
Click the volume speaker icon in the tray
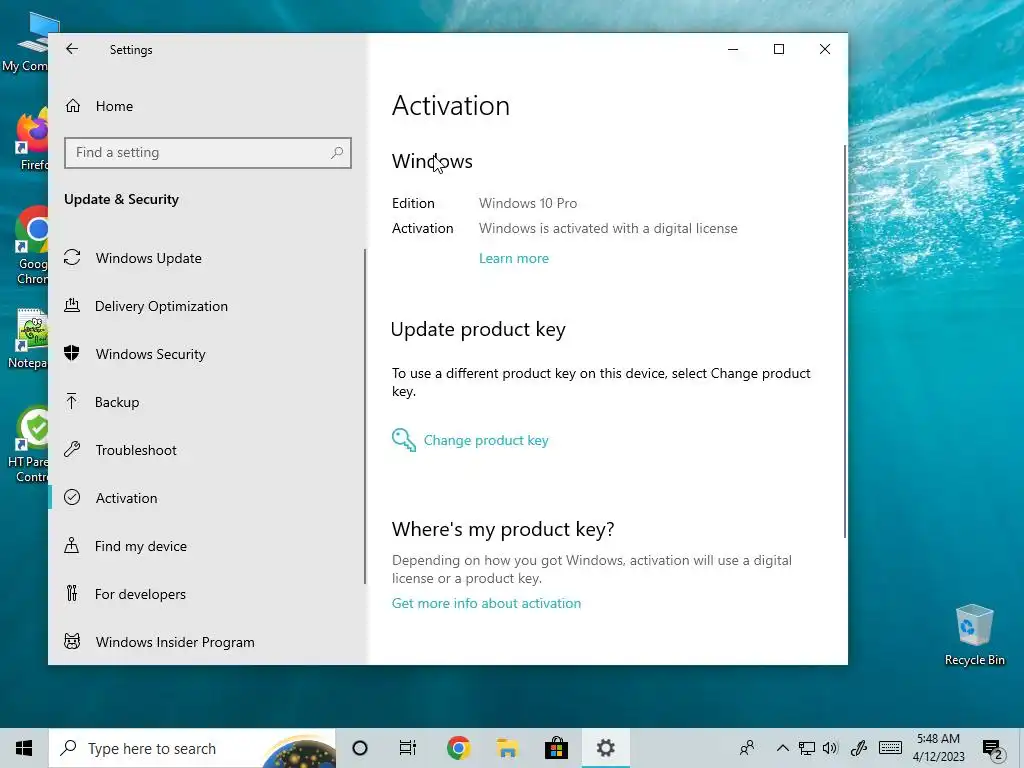point(830,748)
